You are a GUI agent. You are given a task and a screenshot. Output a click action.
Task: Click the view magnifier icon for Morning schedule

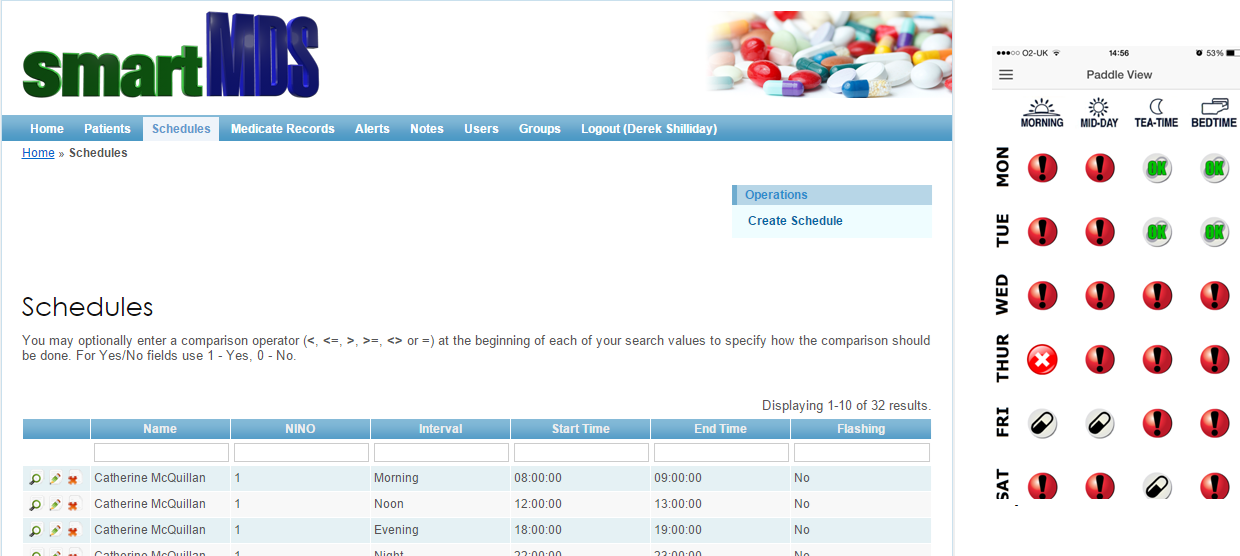click(x=35, y=479)
